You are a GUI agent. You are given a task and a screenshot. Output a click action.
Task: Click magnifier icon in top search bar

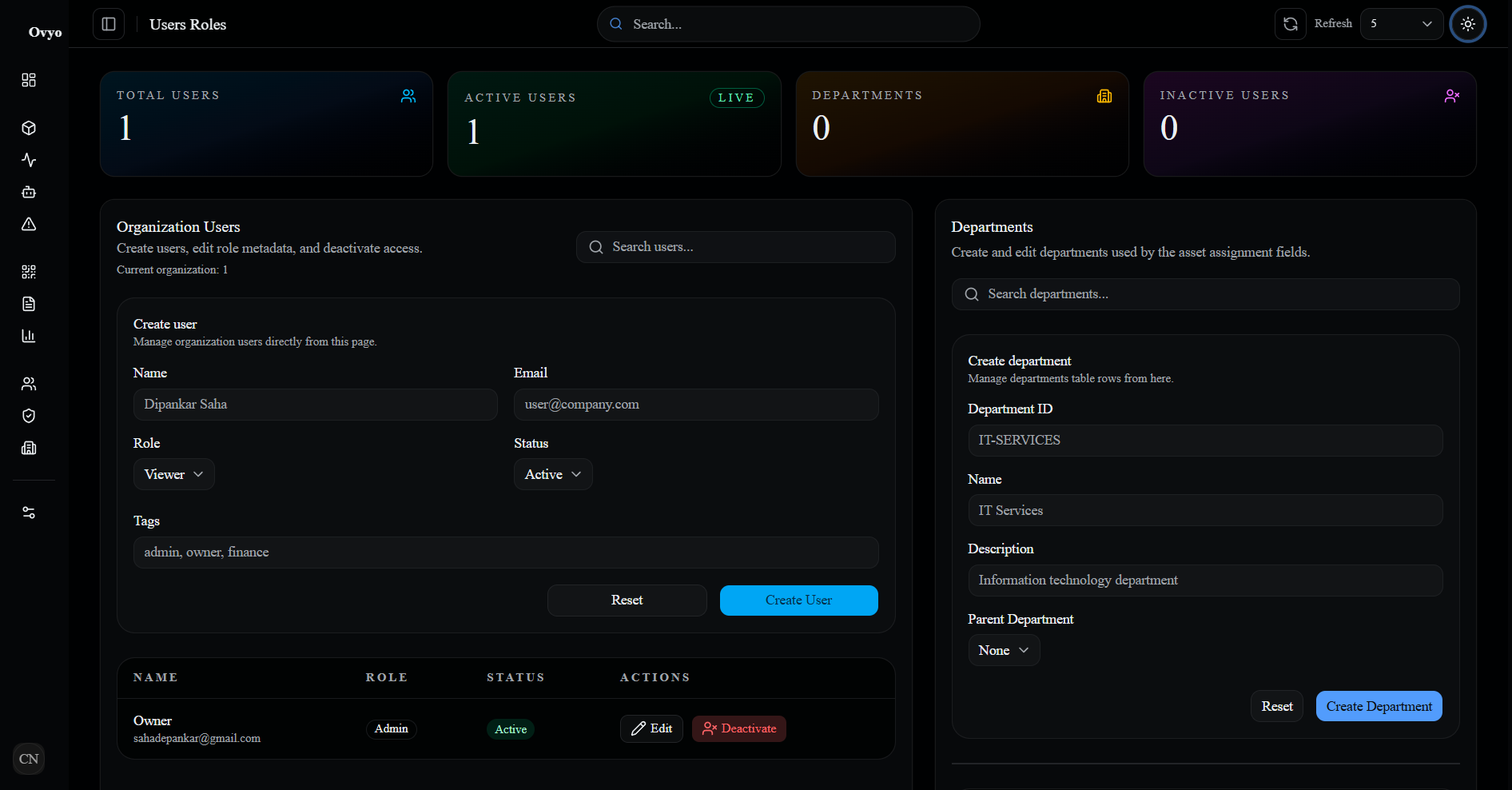[616, 24]
